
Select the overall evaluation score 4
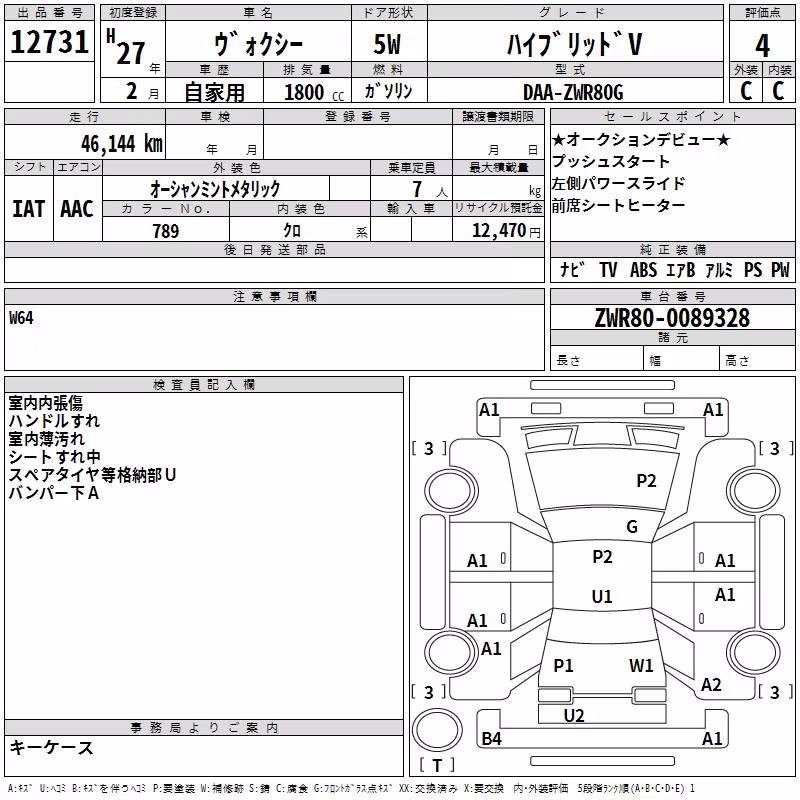pos(762,45)
